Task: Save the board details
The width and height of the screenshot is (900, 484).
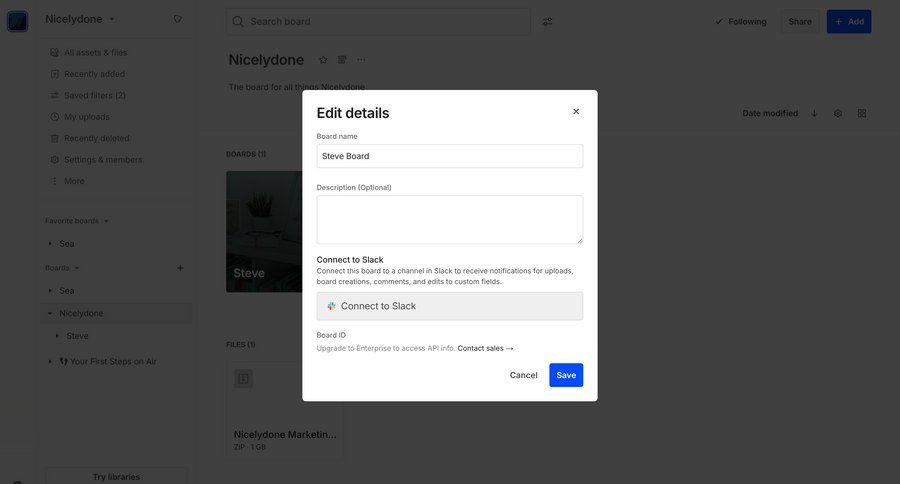Action: coord(566,375)
